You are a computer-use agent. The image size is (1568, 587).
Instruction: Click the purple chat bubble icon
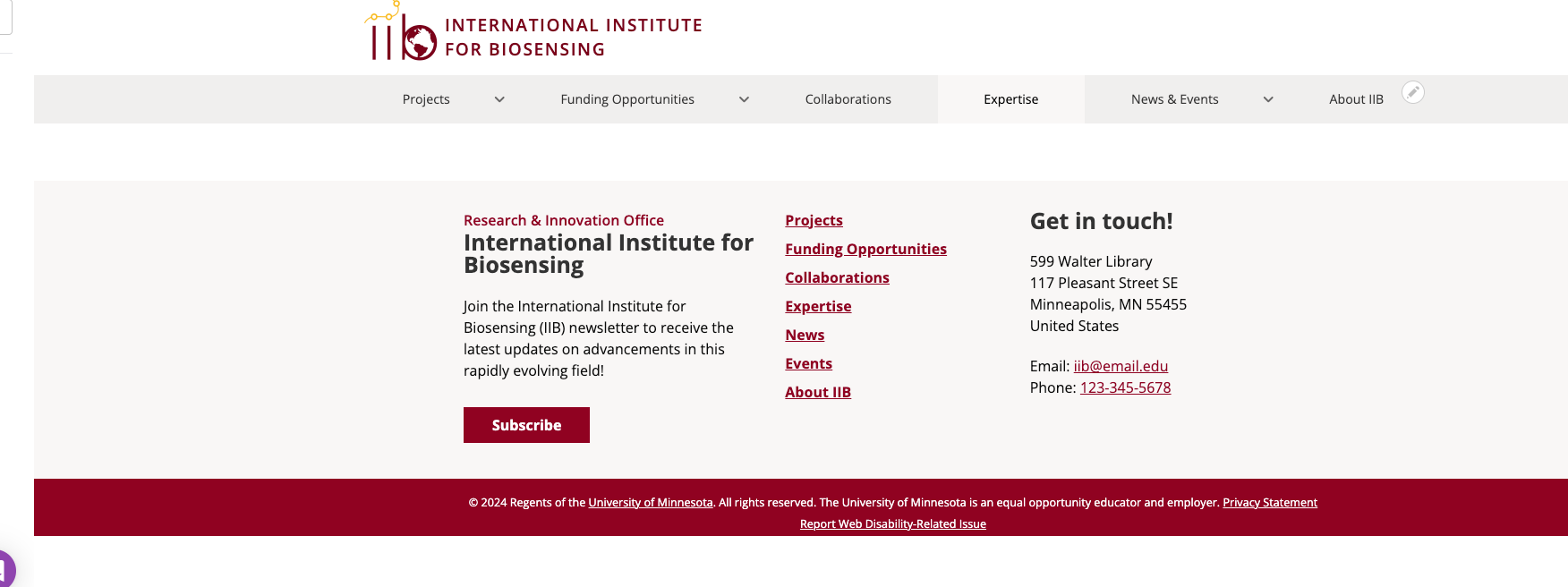(4, 570)
